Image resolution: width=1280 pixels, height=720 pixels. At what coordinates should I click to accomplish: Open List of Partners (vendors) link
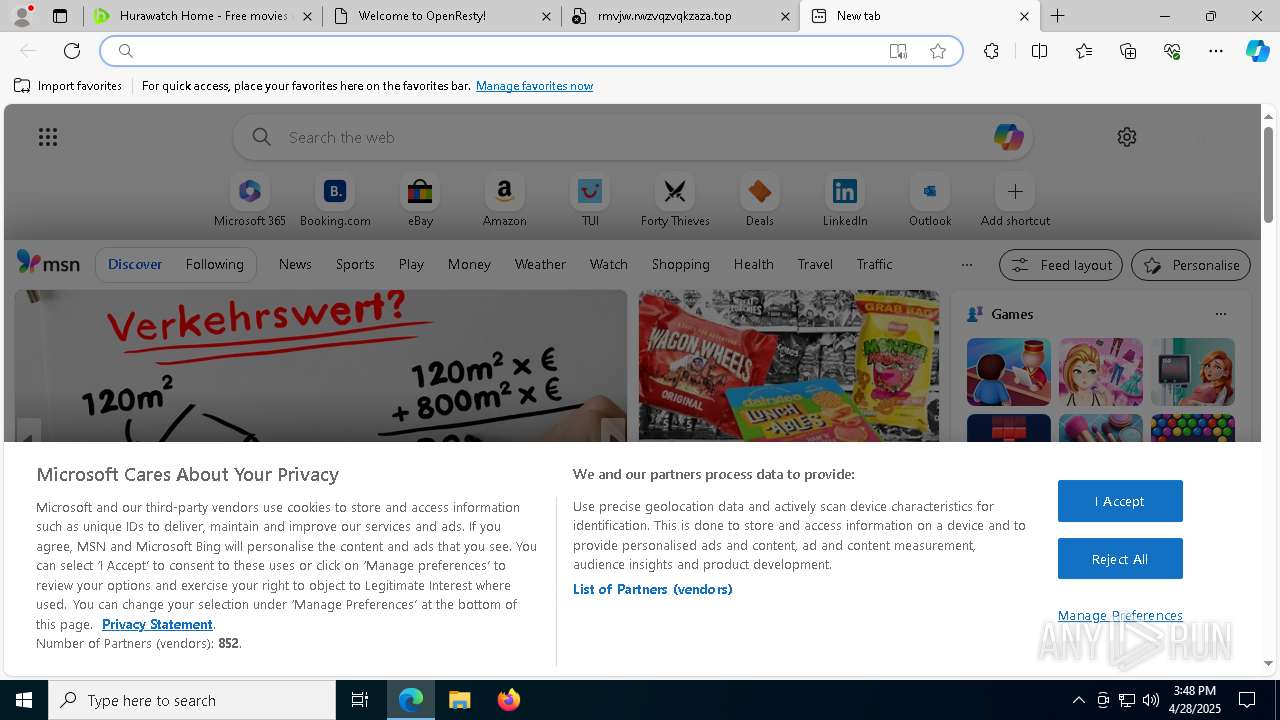(652, 589)
